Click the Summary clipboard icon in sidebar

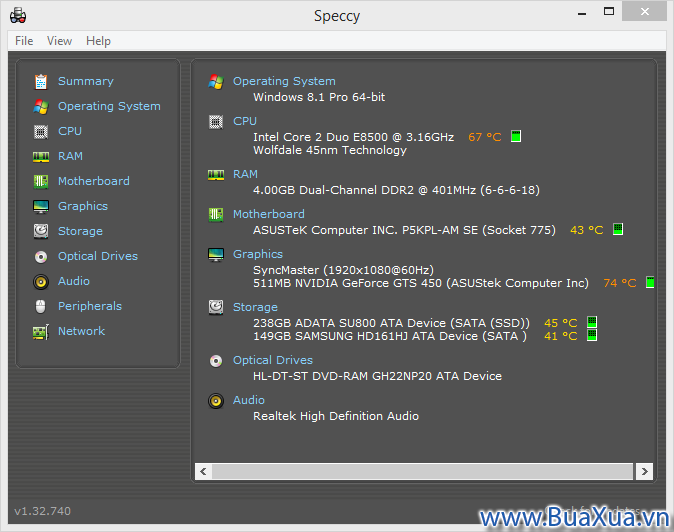[41, 81]
